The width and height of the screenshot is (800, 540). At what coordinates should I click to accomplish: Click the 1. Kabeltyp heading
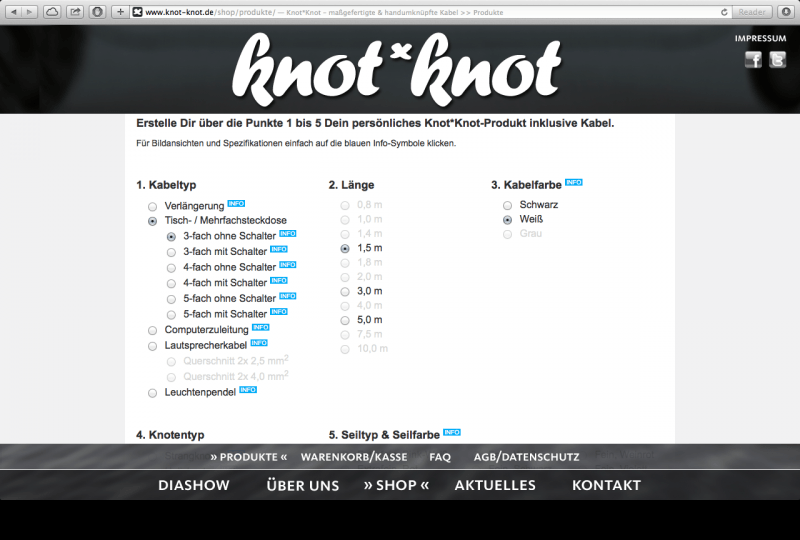(166, 185)
